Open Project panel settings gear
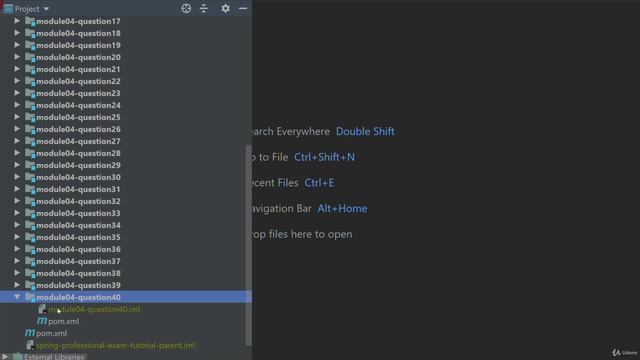640x360 pixels. tap(225, 9)
